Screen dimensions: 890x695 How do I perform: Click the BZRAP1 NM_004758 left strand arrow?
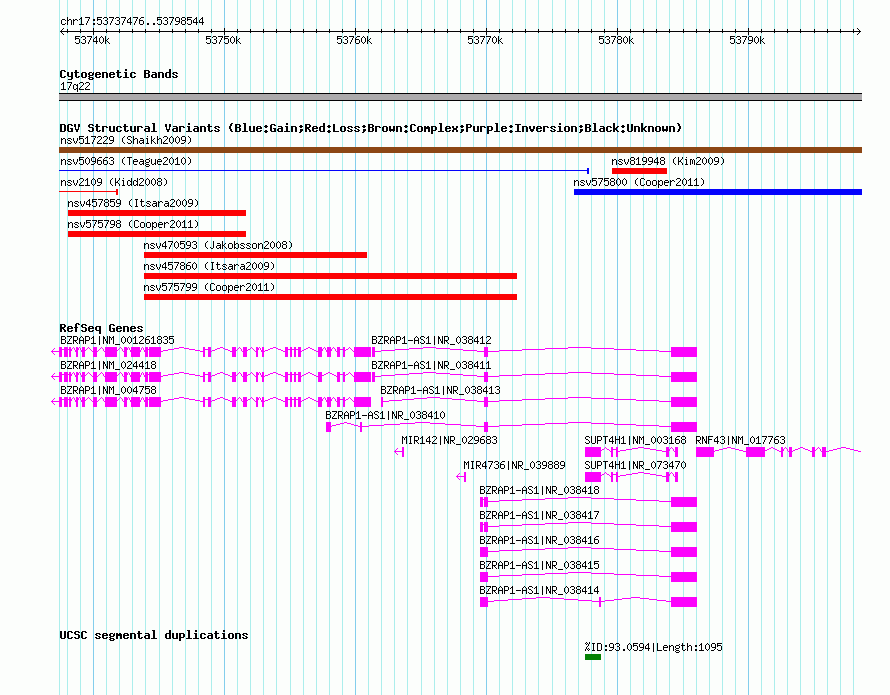[x=55, y=402]
